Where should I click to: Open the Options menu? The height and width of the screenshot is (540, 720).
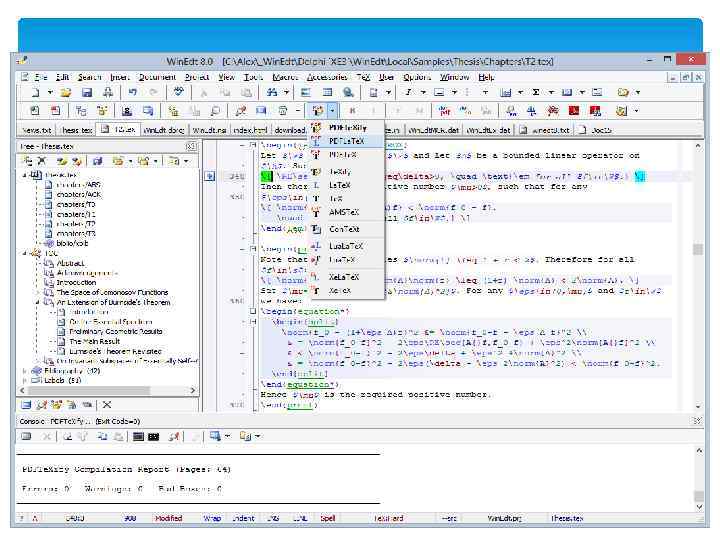tap(417, 77)
